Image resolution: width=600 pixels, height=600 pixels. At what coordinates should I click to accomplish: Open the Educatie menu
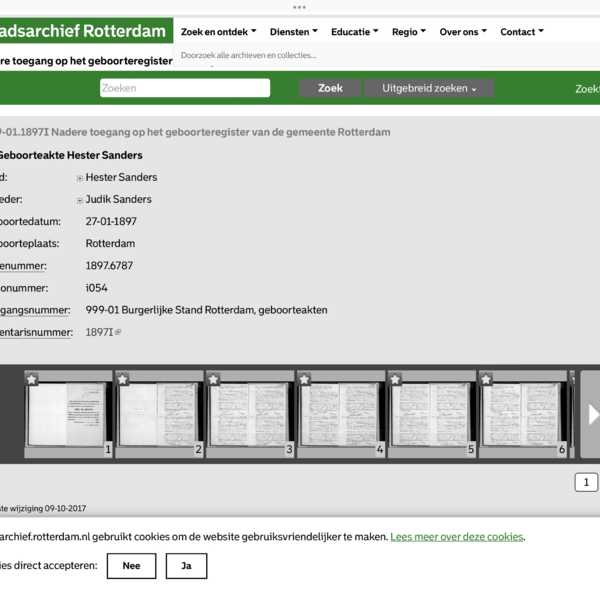coord(354,32)
